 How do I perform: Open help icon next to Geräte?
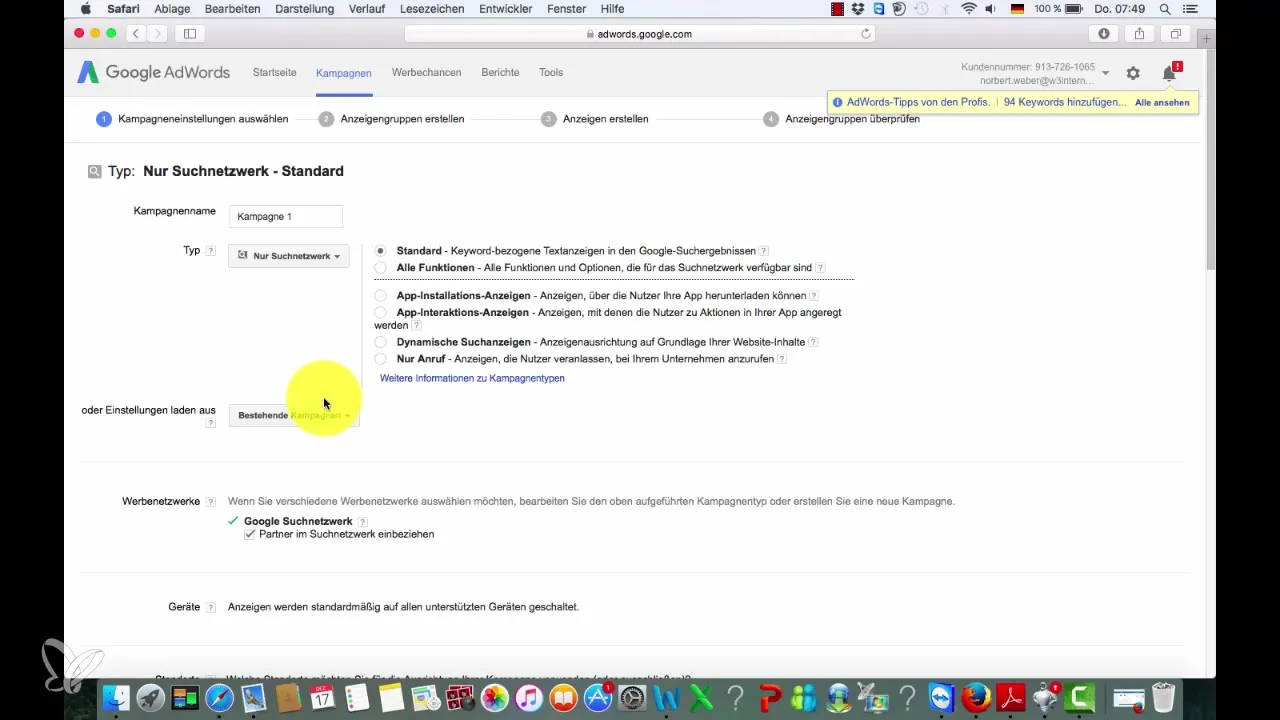(x=210, y=608)
